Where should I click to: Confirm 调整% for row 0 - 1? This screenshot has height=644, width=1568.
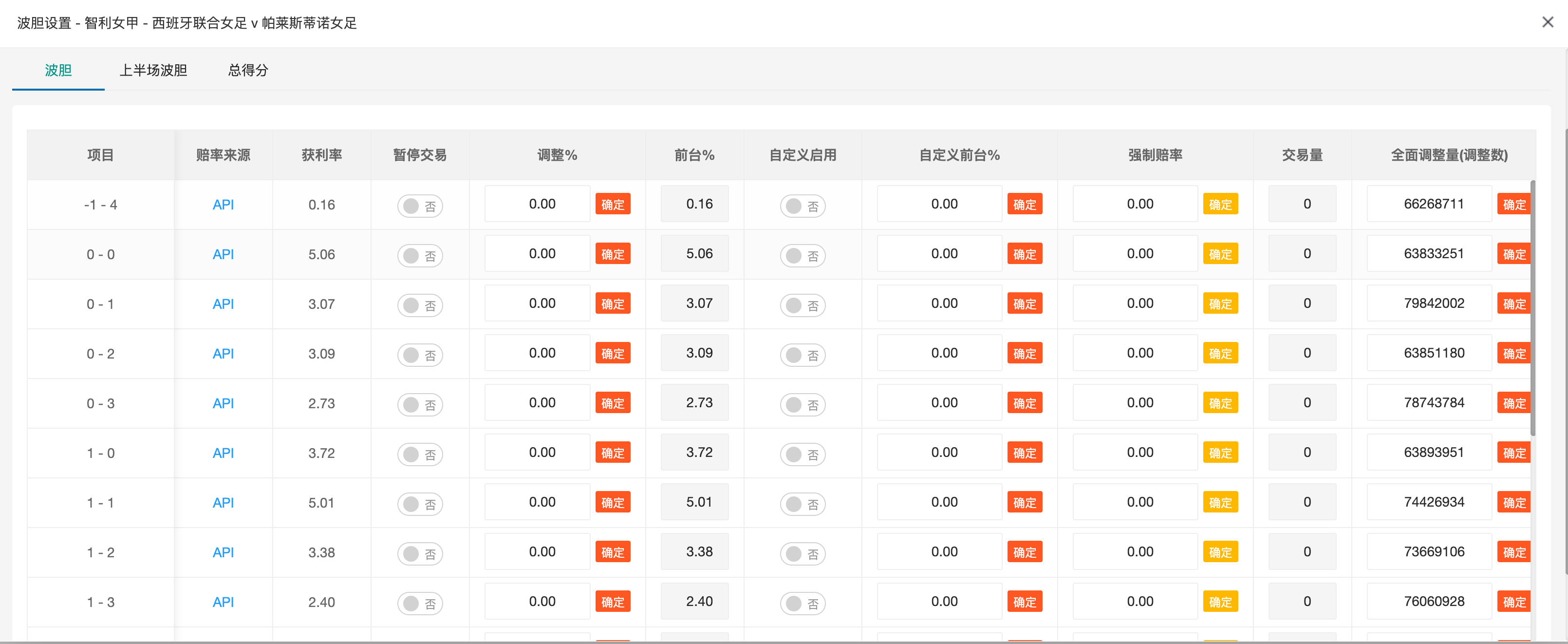[613, 304]
